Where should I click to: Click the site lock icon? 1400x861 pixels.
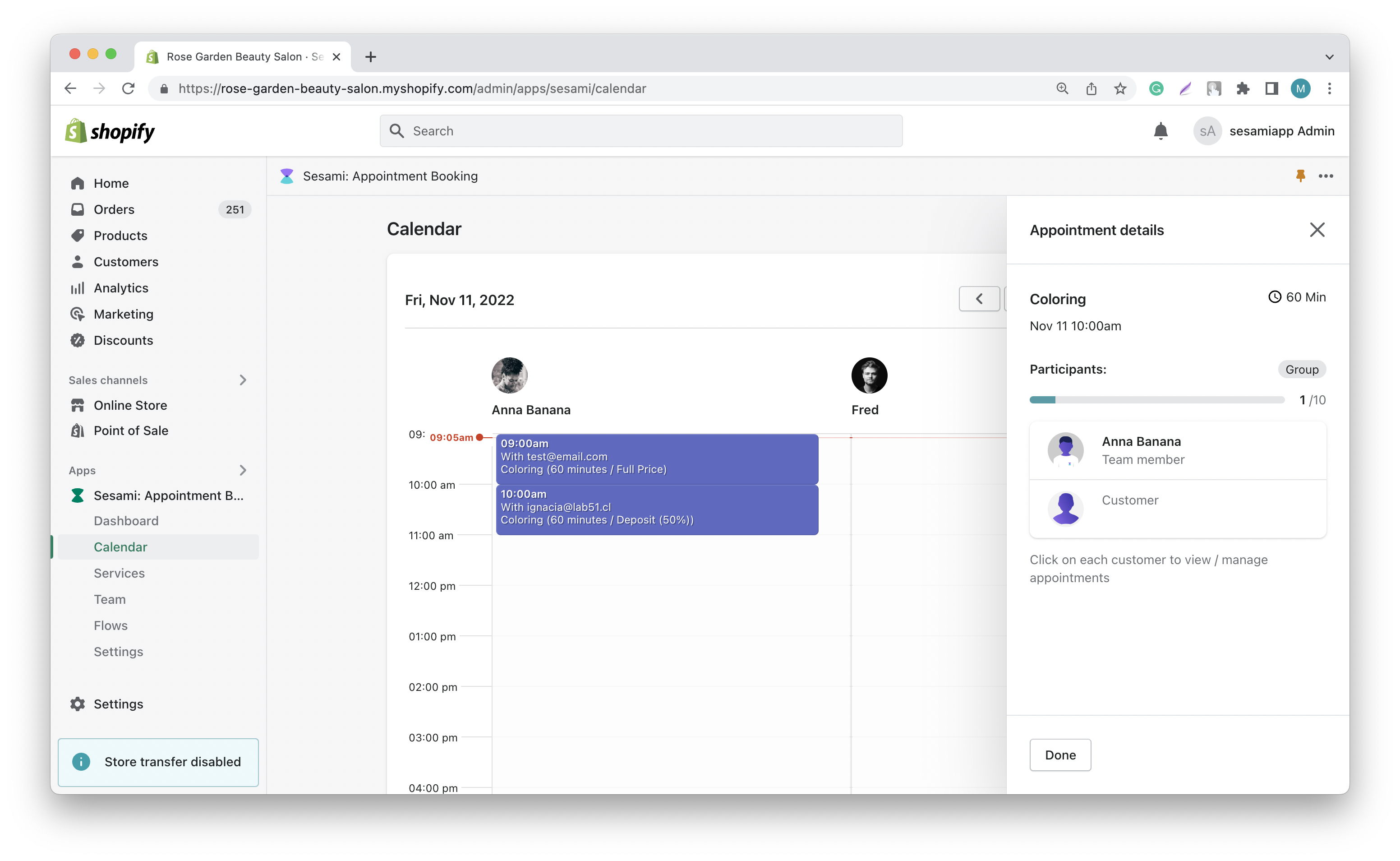click(164, 88)
